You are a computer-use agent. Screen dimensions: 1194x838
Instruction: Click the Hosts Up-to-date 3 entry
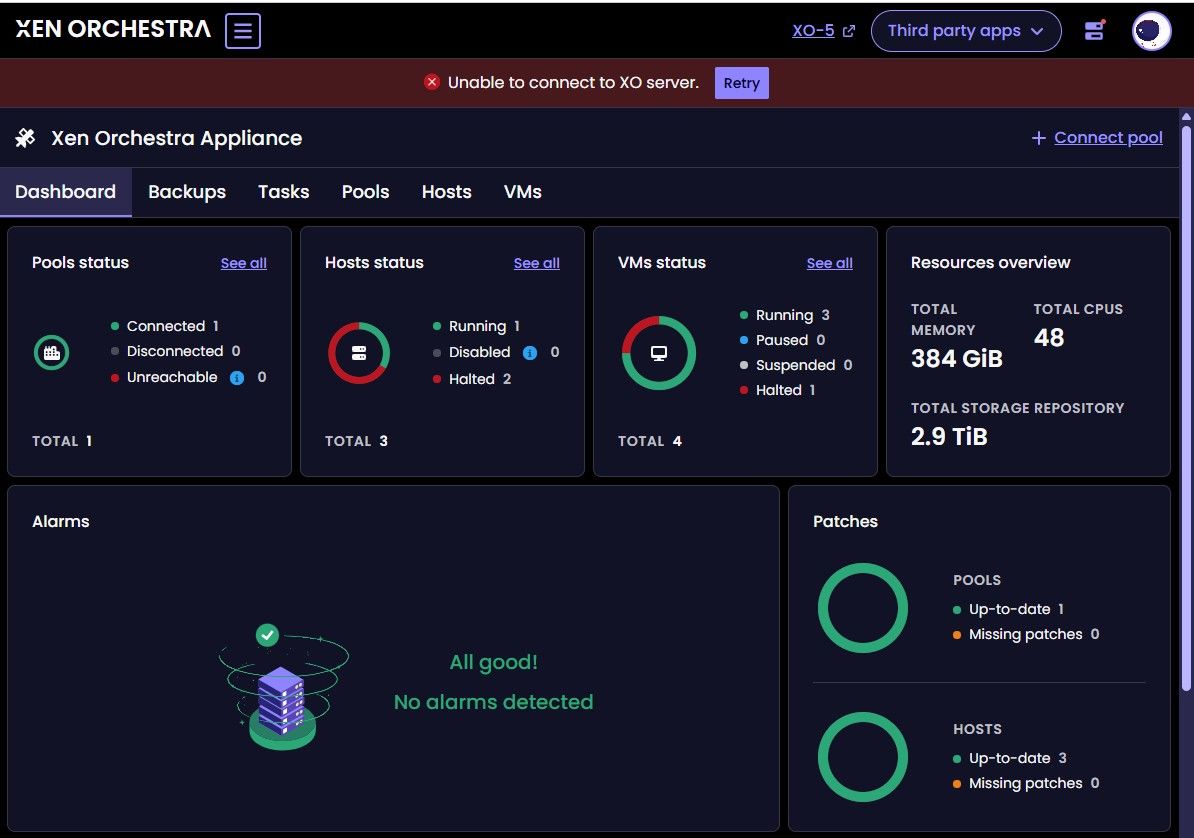coord(1010,759)
